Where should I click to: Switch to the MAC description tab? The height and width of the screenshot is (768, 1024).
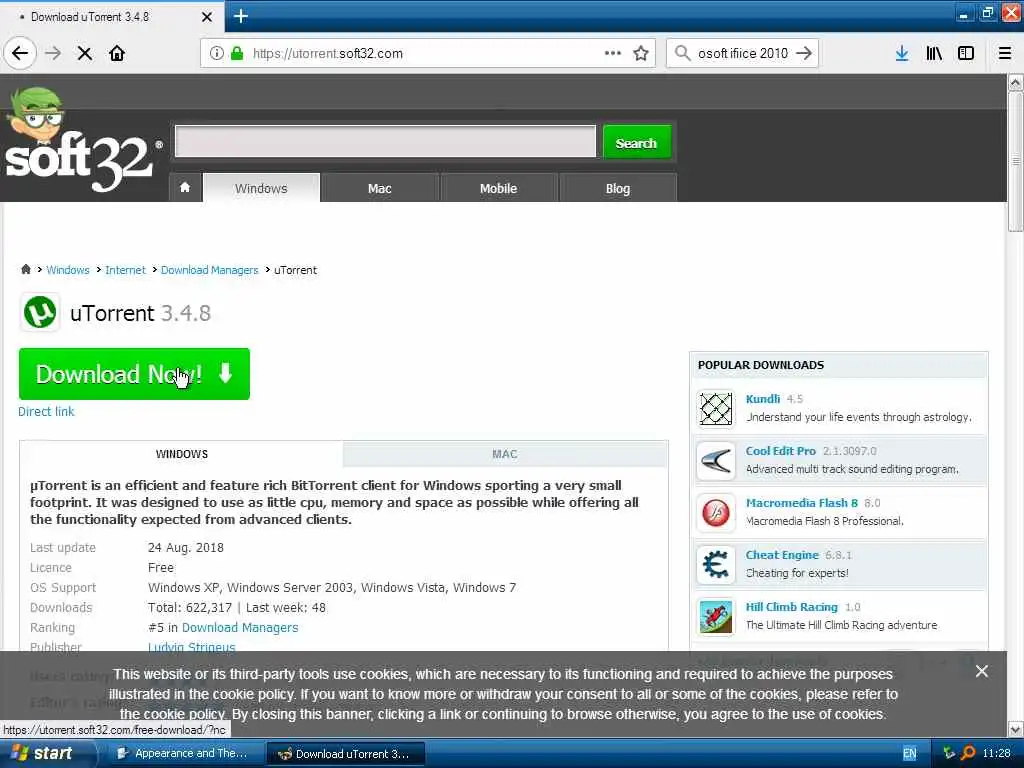505,454
